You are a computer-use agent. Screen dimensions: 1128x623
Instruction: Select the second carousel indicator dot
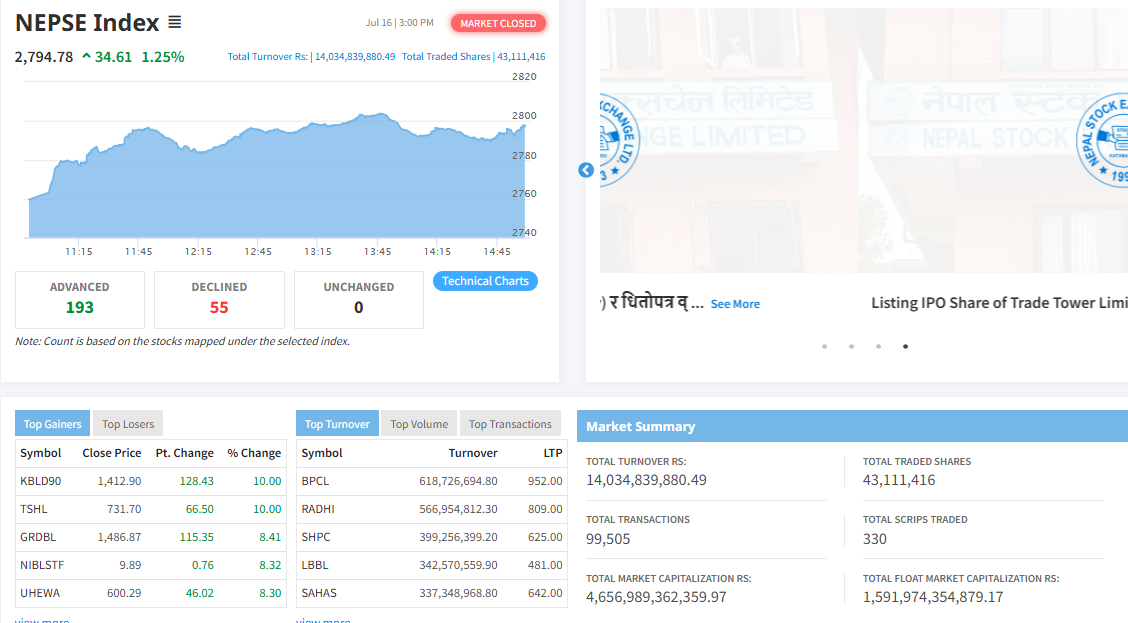851,346
